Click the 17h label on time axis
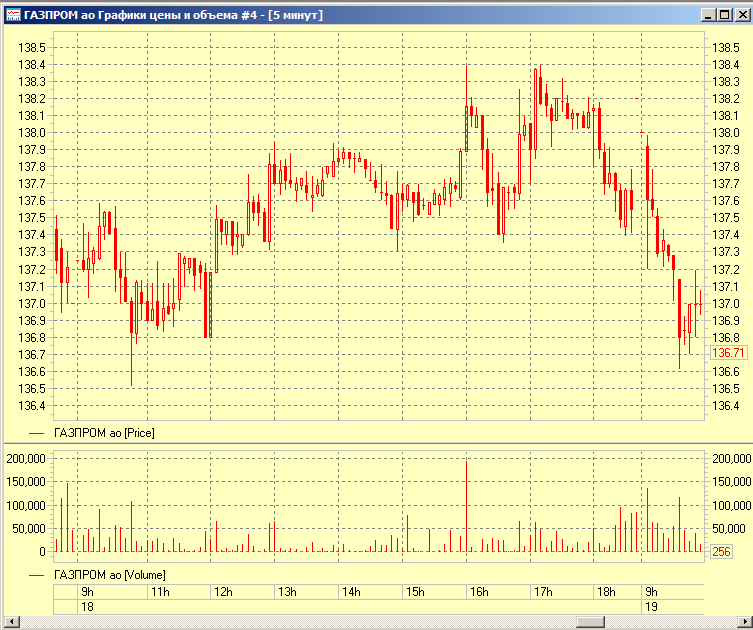This screenshot has width=753, height=630. [x=543, y=592]
